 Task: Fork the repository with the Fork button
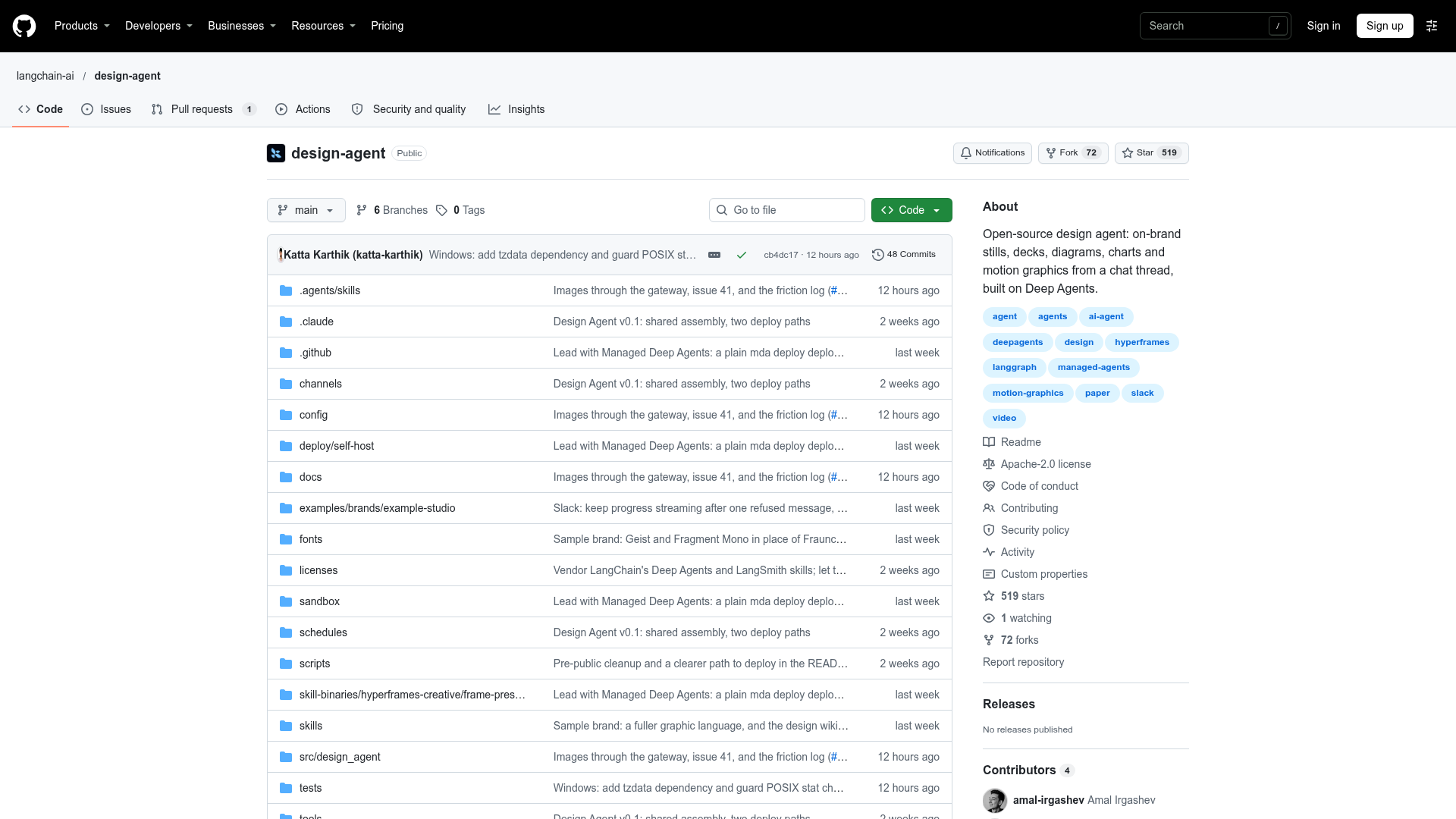[x=1073, y=153]
